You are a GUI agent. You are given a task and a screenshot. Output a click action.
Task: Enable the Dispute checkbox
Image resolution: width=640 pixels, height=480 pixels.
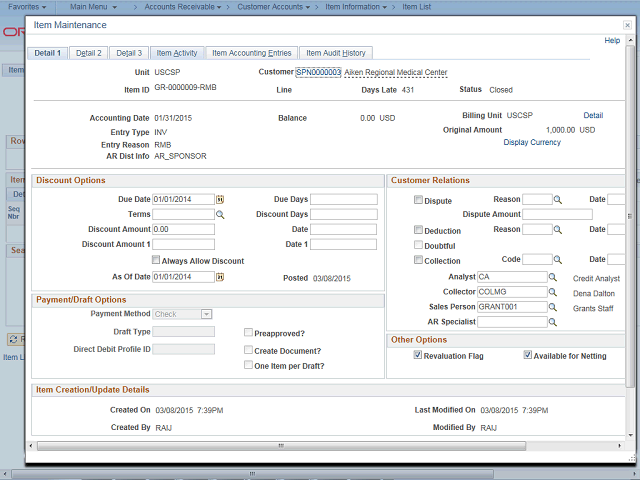[x=419, y=200]
